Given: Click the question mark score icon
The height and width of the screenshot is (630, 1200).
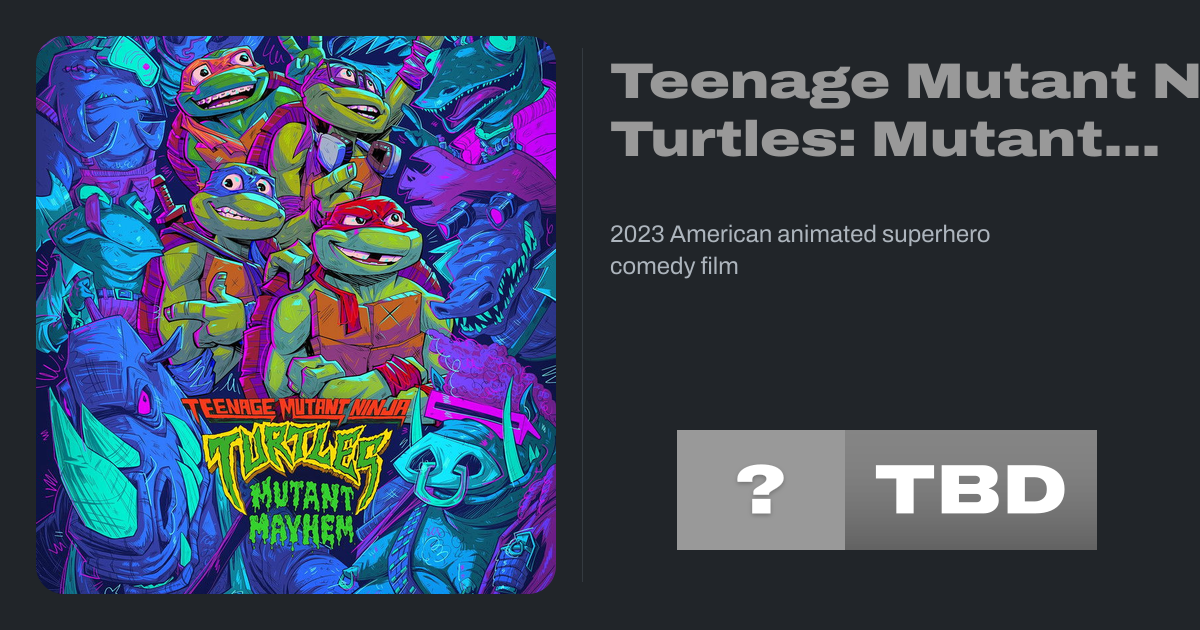Looking at the screenshot, I should pos(760,490).
